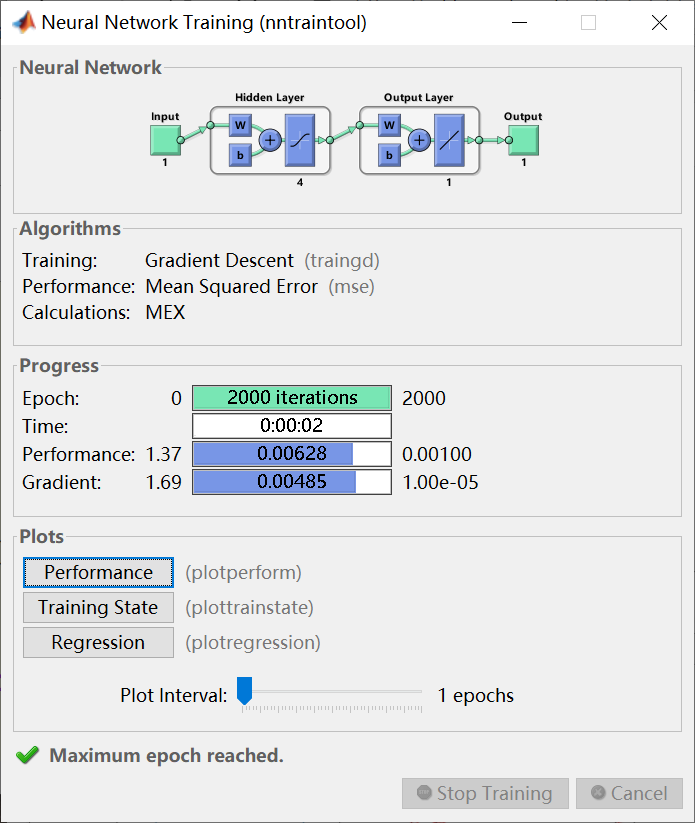Click the Output Layer bias (b) block
This screenshot has width=695, height=823.
388,153
